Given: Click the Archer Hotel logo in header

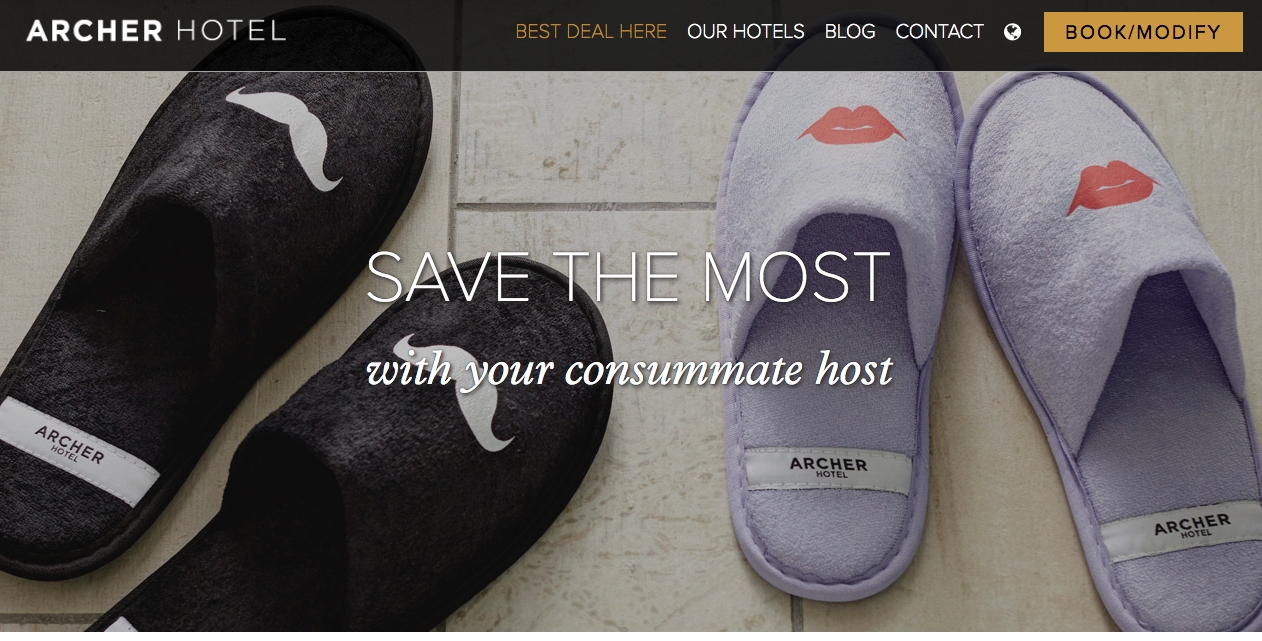Looking at the screenshot, I should click(156, 31).
